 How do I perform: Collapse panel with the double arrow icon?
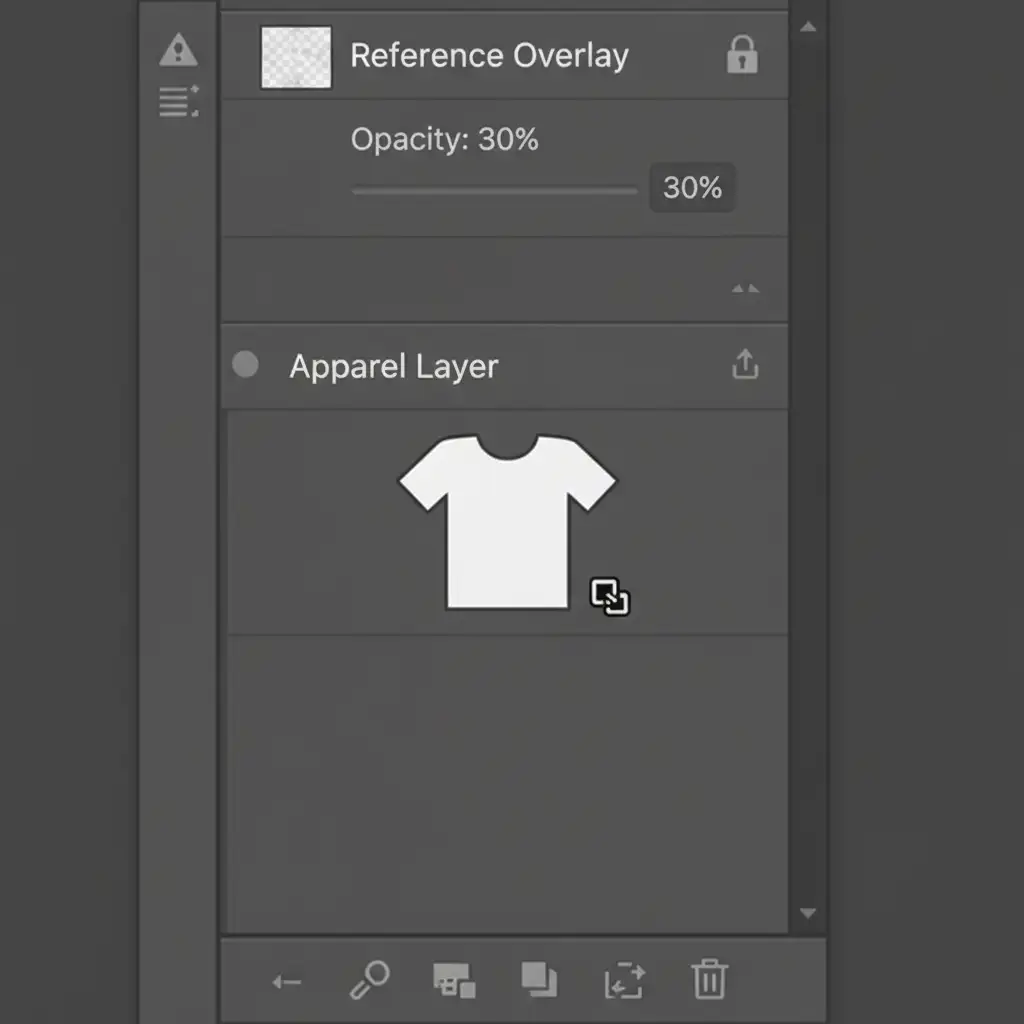point(745,289)
